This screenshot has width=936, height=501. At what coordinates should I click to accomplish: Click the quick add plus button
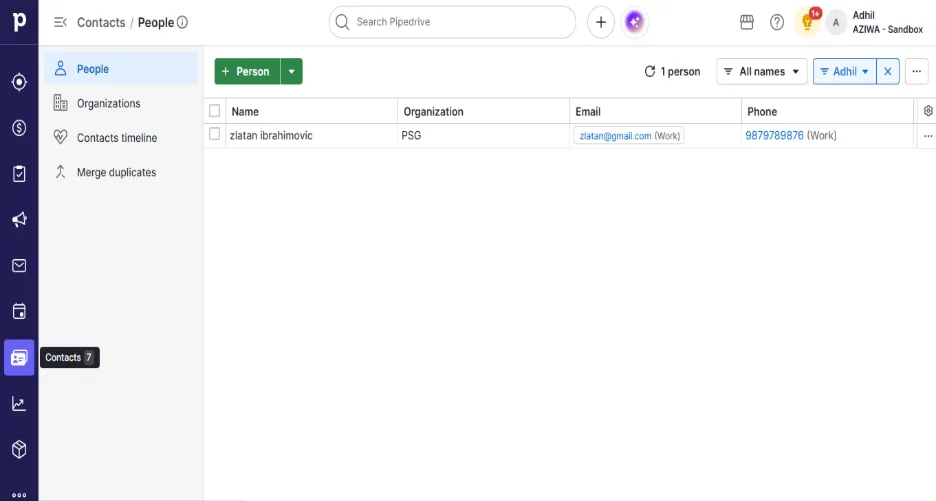[x=601, y=22]
